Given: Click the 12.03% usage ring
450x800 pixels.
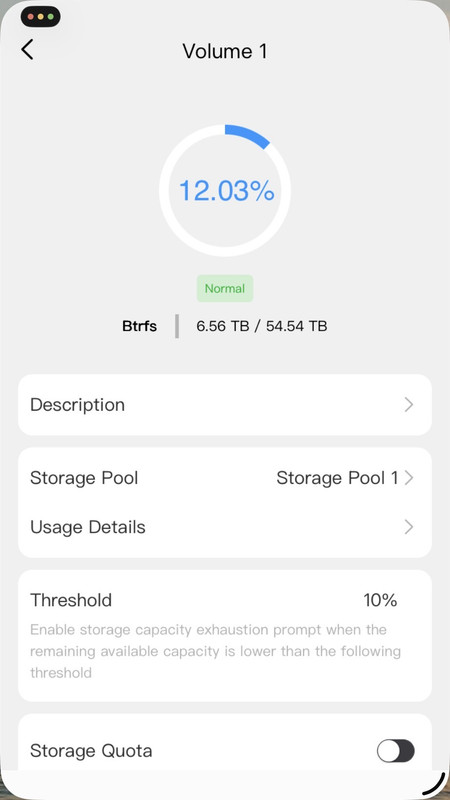Looking at the screenshot, I should pos(225,191).
